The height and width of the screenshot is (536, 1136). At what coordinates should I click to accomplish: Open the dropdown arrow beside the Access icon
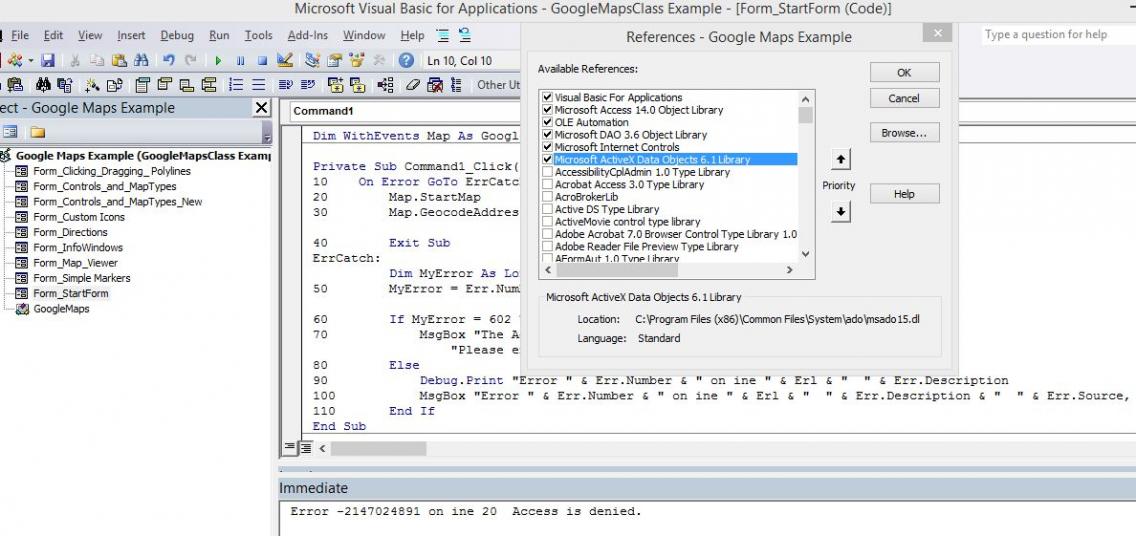(30, 61)
